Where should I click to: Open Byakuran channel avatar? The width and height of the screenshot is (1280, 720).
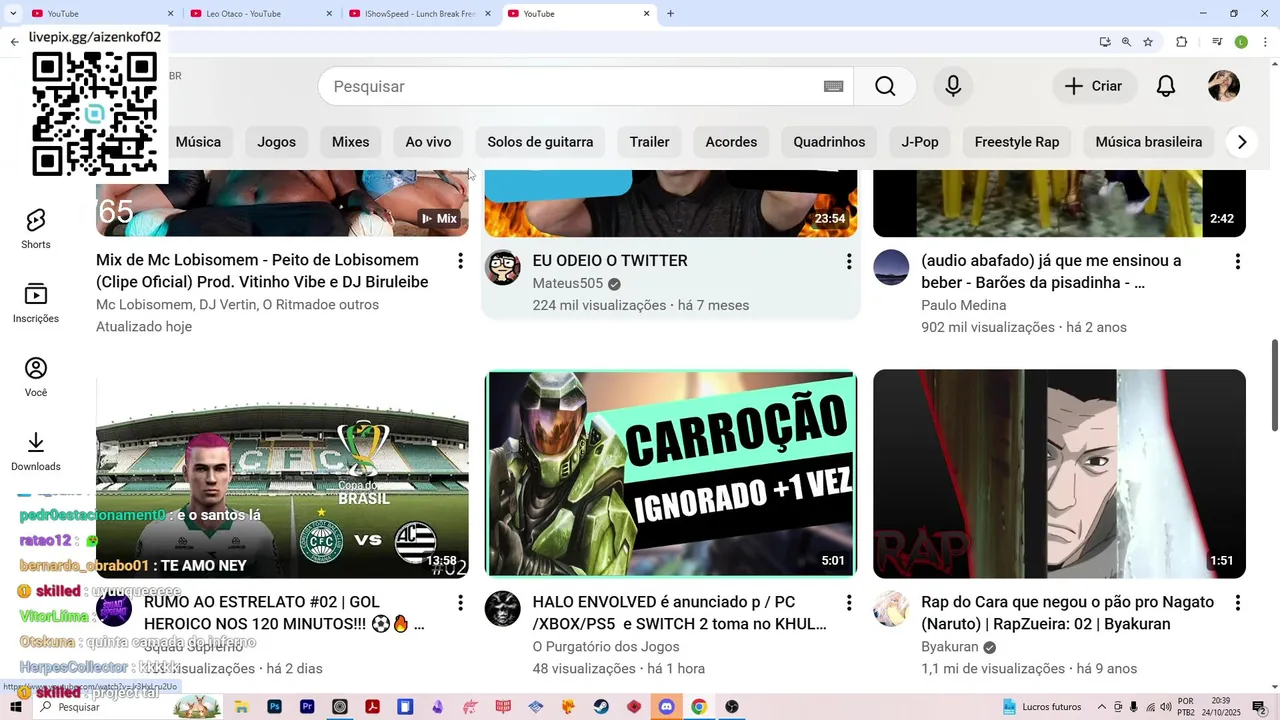tap(891, 609)
